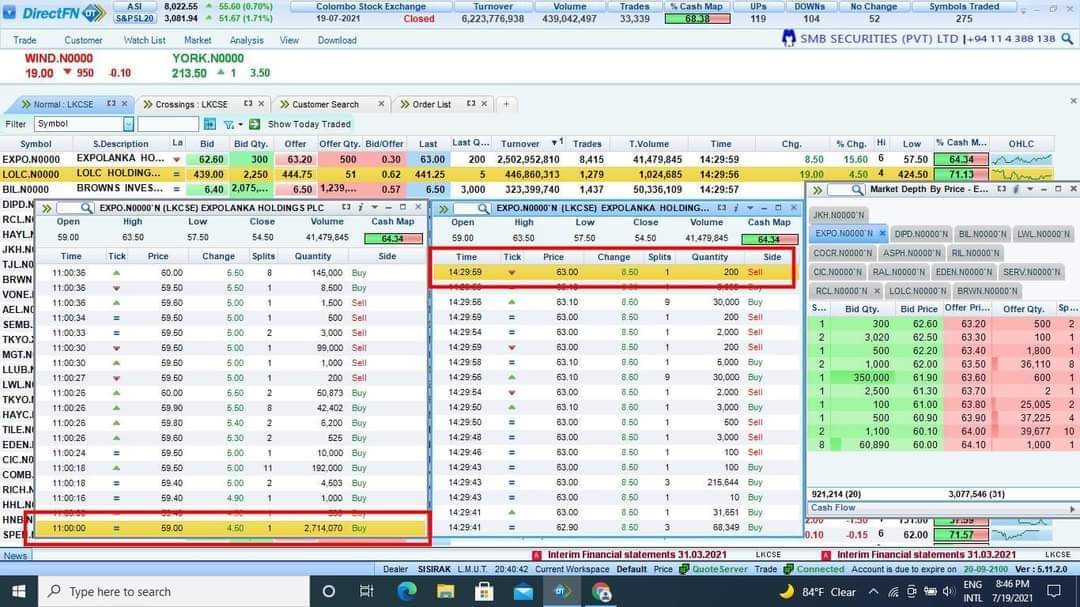Click link arrows in Market Depth window

pyautogui.click(x=818, y=189)
